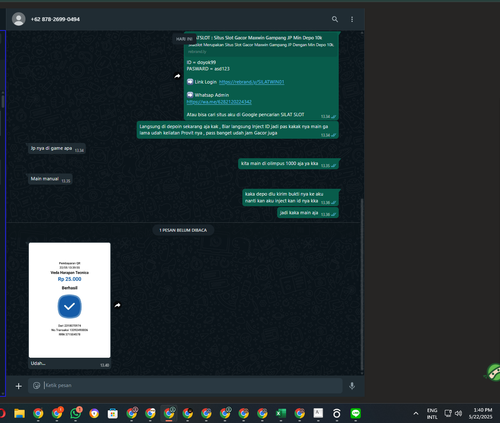This screenshot has height=423, width=500.
Task: Switch the ENG INTL input language
Action: coord(432,414)
